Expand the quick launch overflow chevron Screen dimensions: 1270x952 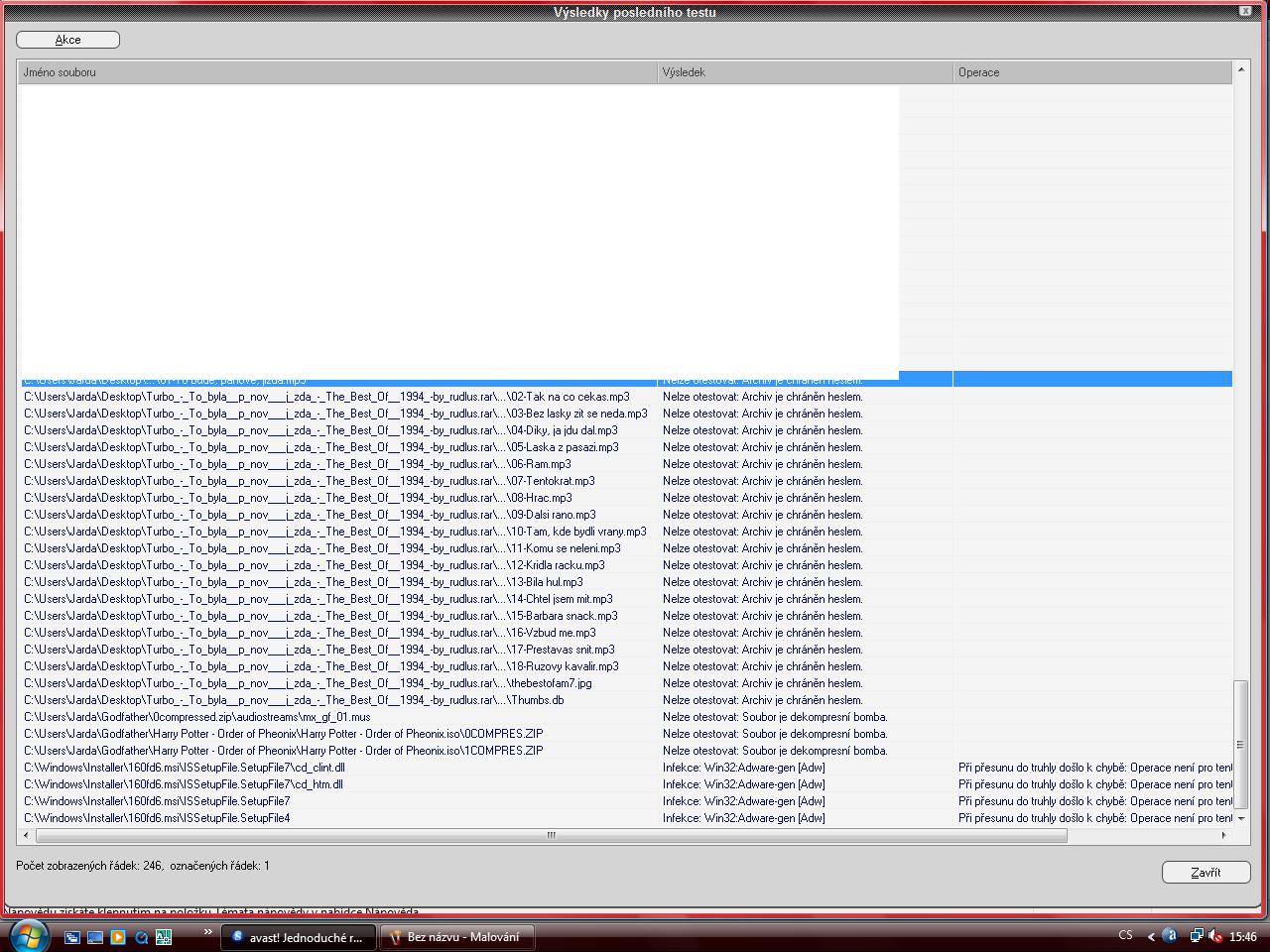click(x=207, y=932)
